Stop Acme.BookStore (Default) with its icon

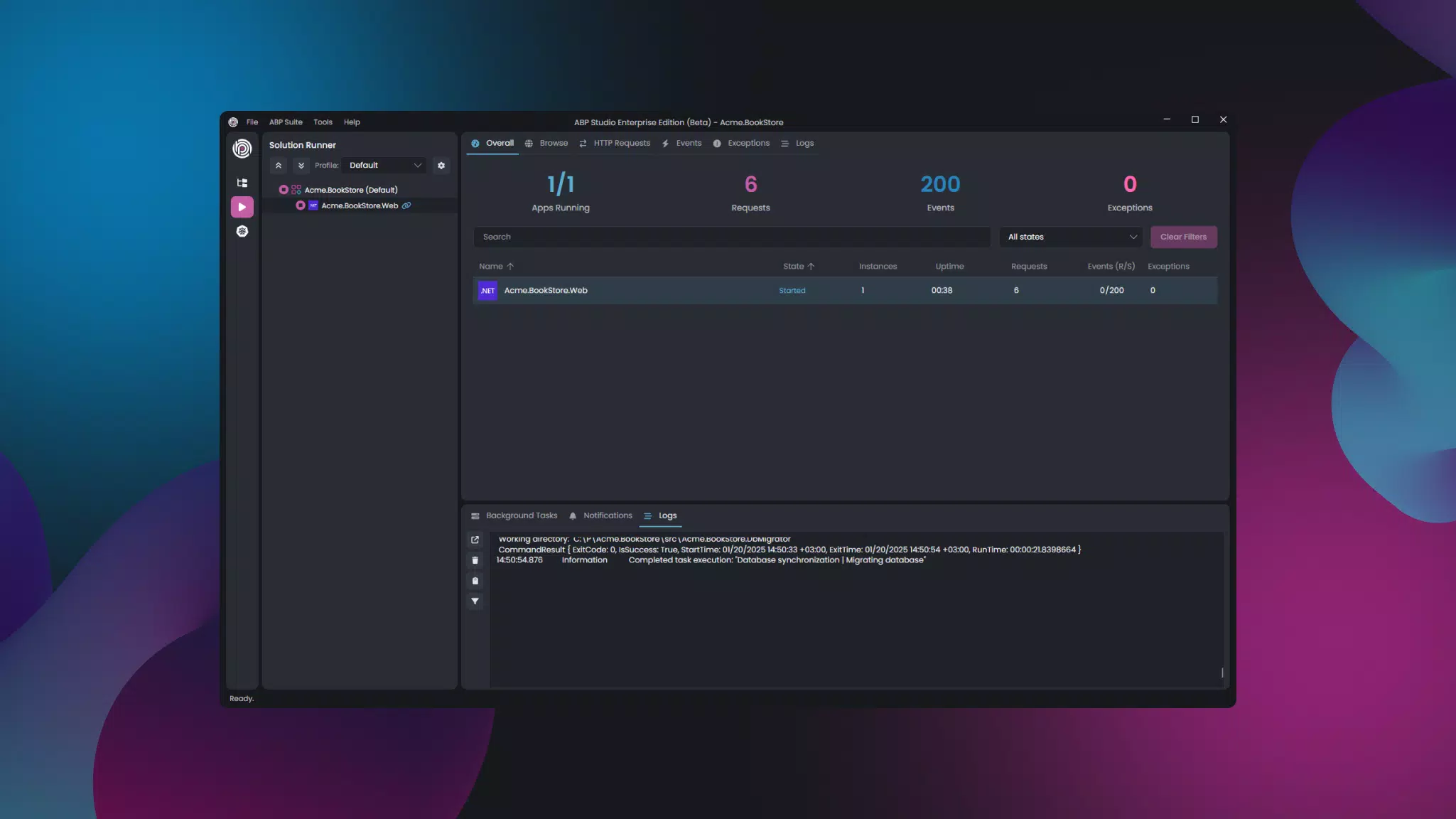tap(284, 190)
